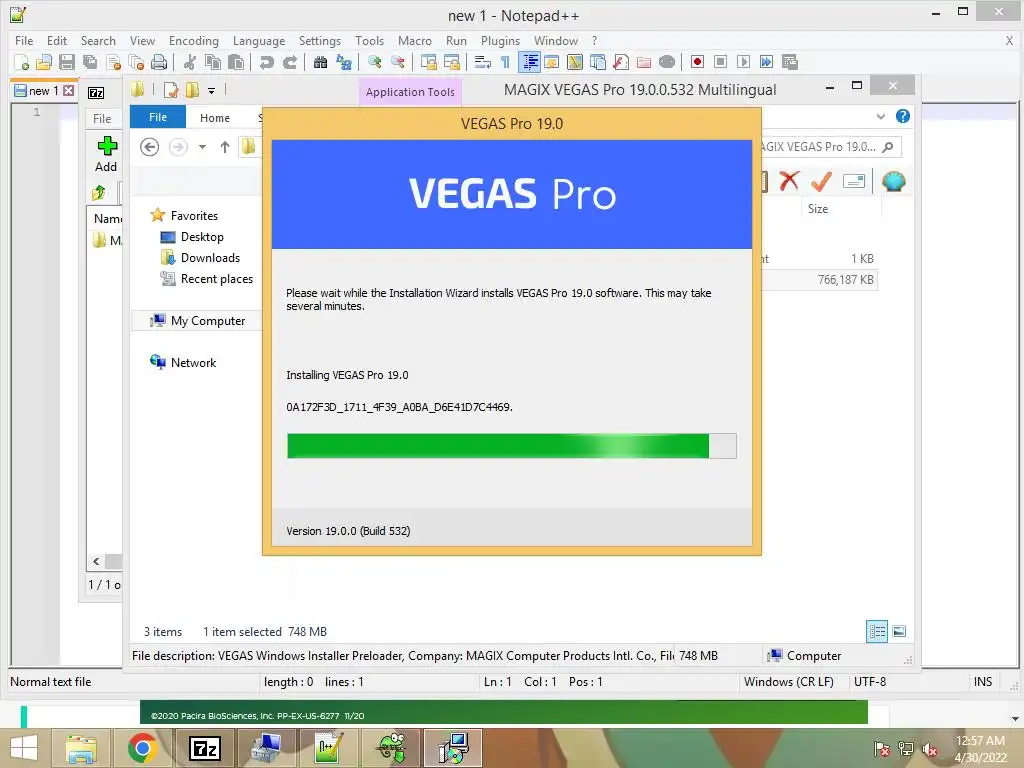
Task: Click the search box magnifier in Explorer
Action: tap(888, 147)
